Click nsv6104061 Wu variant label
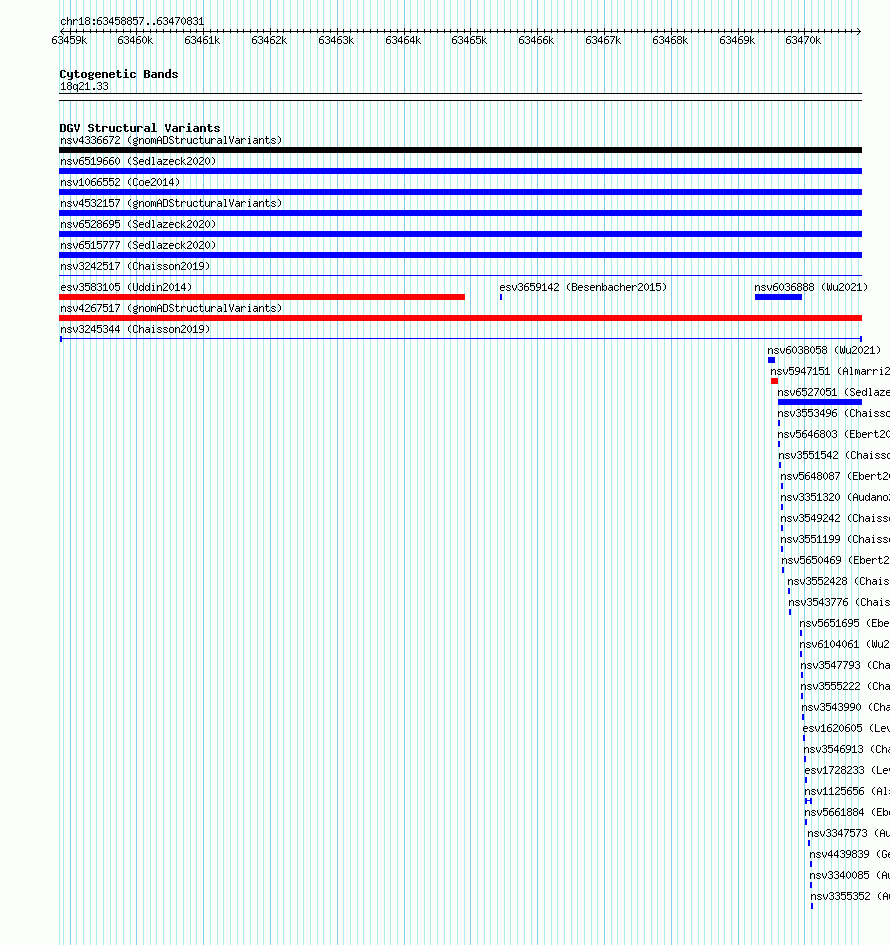Image resolution: width=890 pixels, height=945 pixels. [845, 644]
